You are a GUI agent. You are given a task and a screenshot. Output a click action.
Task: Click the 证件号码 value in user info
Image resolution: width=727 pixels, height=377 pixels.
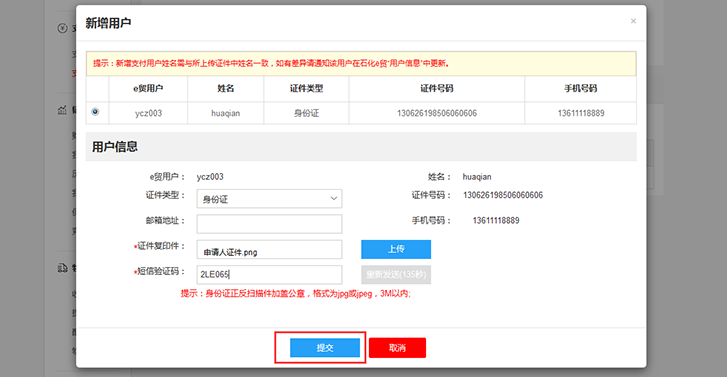tap(503, 195)
